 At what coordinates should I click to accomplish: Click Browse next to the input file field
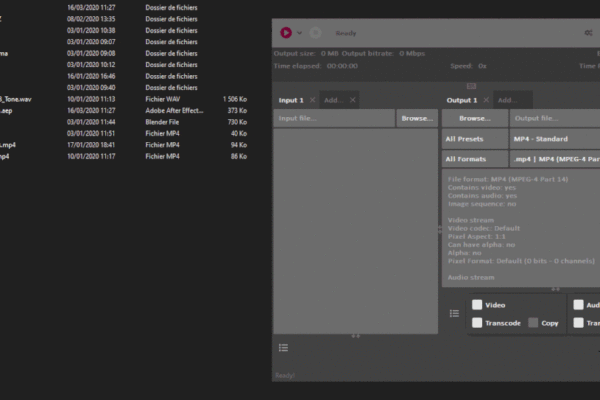(x=417, y=118)
